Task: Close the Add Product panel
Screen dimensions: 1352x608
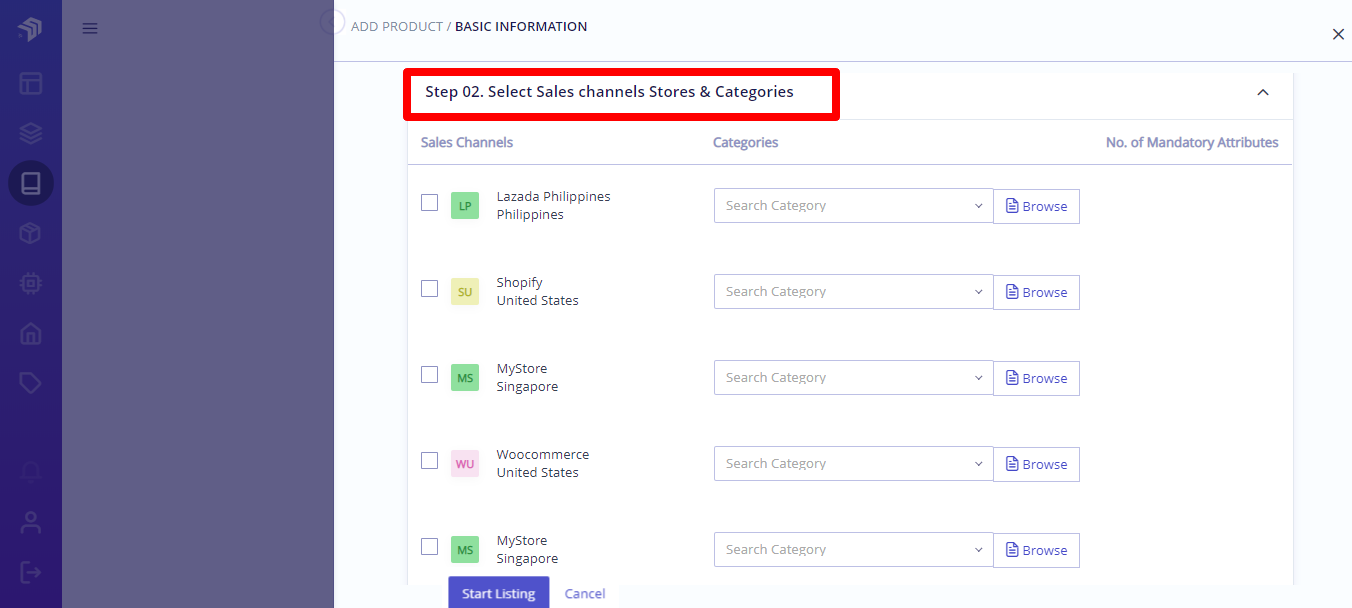Action: pos(1338,34)
